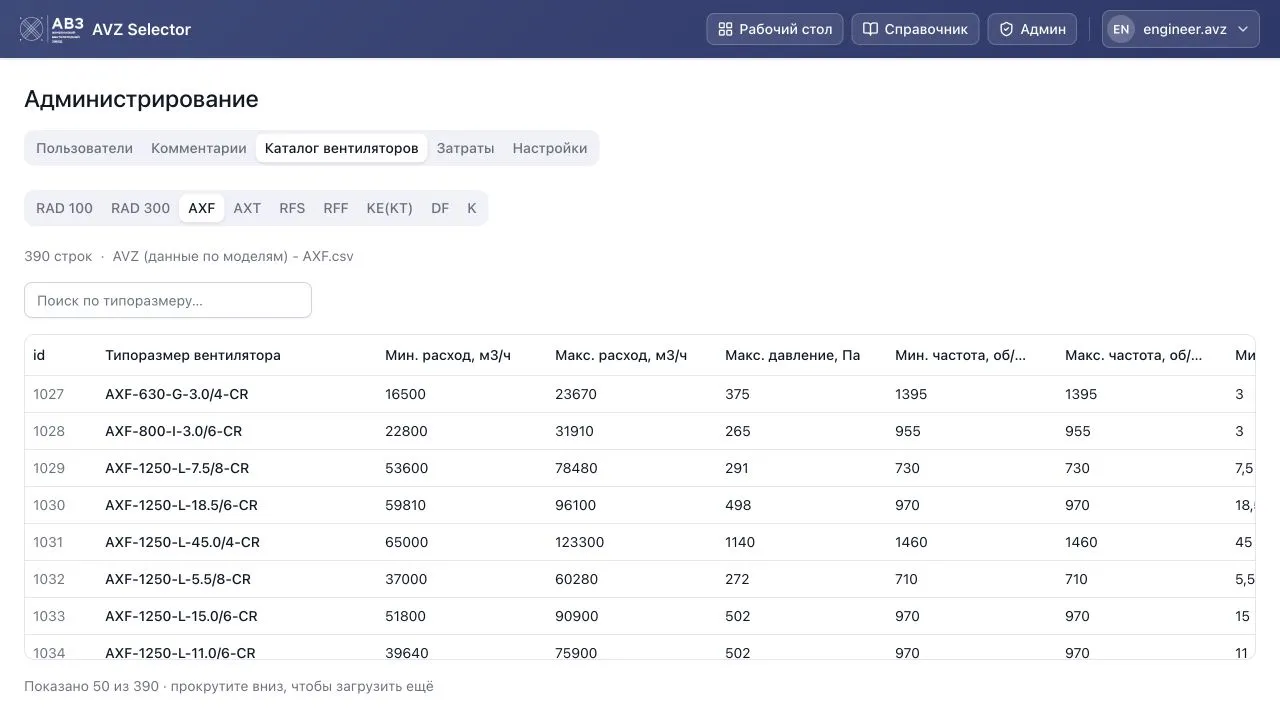Click max flow value 60280
The image size is (1280, 720).
pyautogui.click(x=576, y=579)
